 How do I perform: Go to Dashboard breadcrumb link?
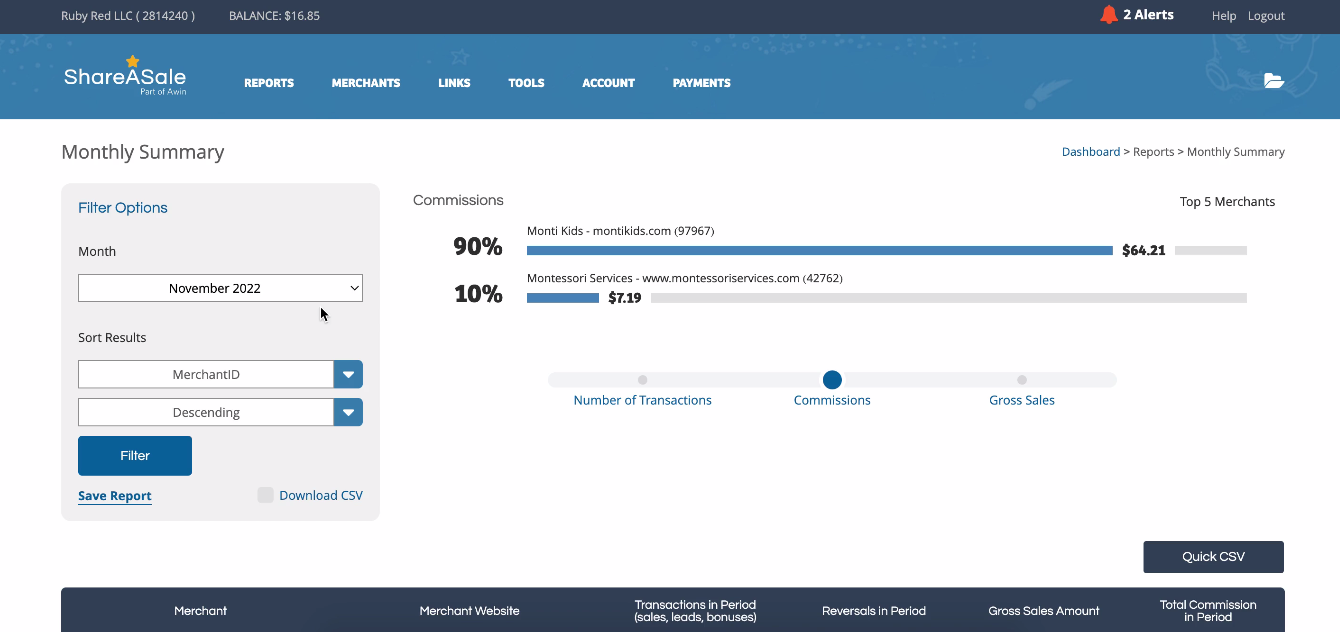pyautogui.click(x=1091, y=152)
